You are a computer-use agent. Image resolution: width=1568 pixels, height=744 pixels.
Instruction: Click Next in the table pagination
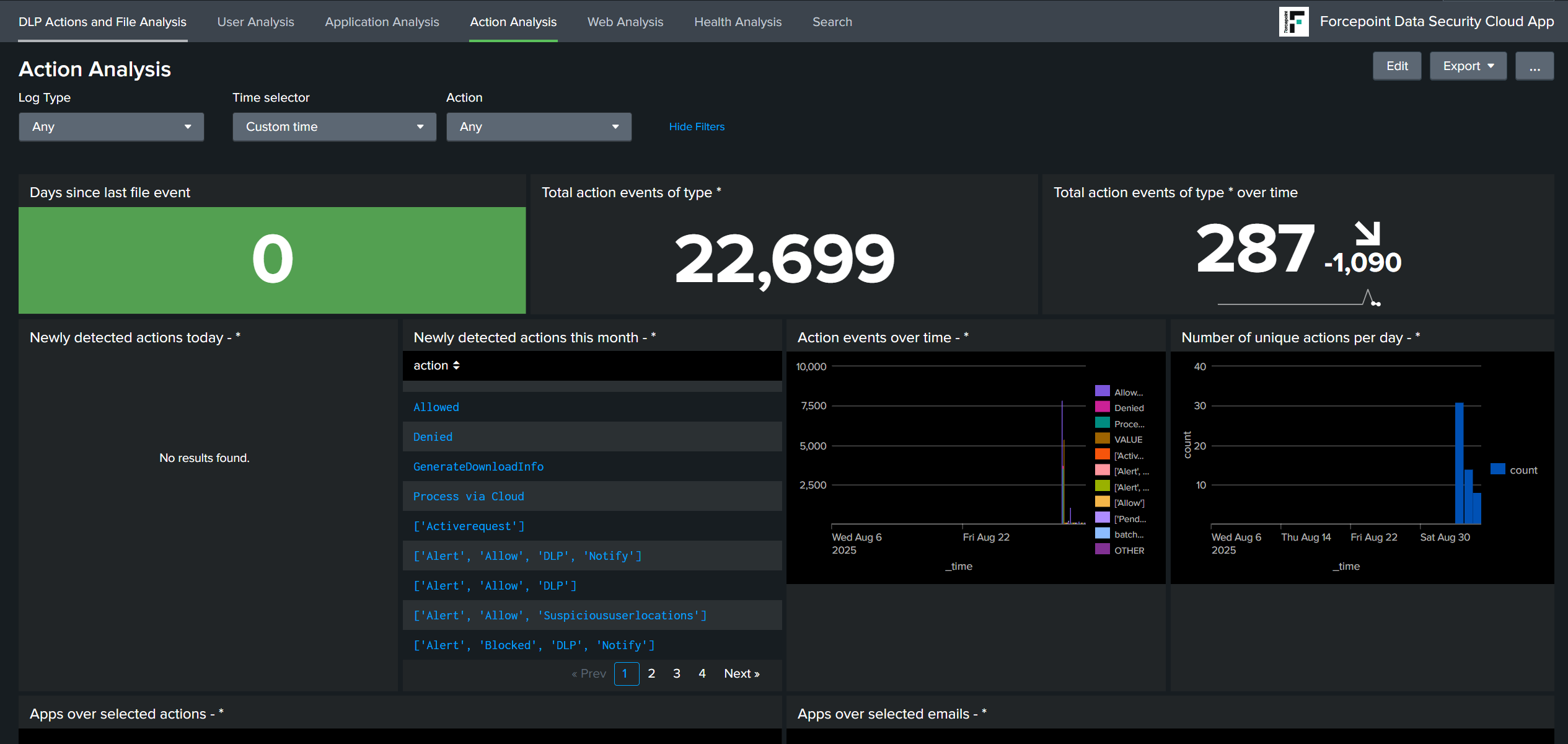741,674
